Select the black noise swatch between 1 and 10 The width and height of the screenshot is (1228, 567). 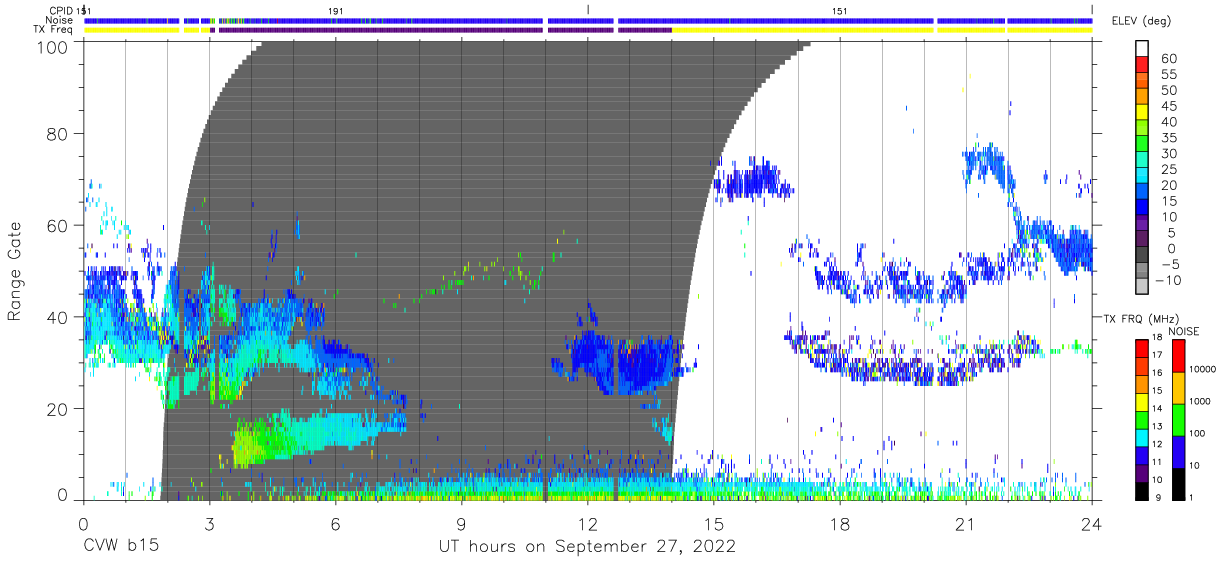click(x=1177, y=483)
